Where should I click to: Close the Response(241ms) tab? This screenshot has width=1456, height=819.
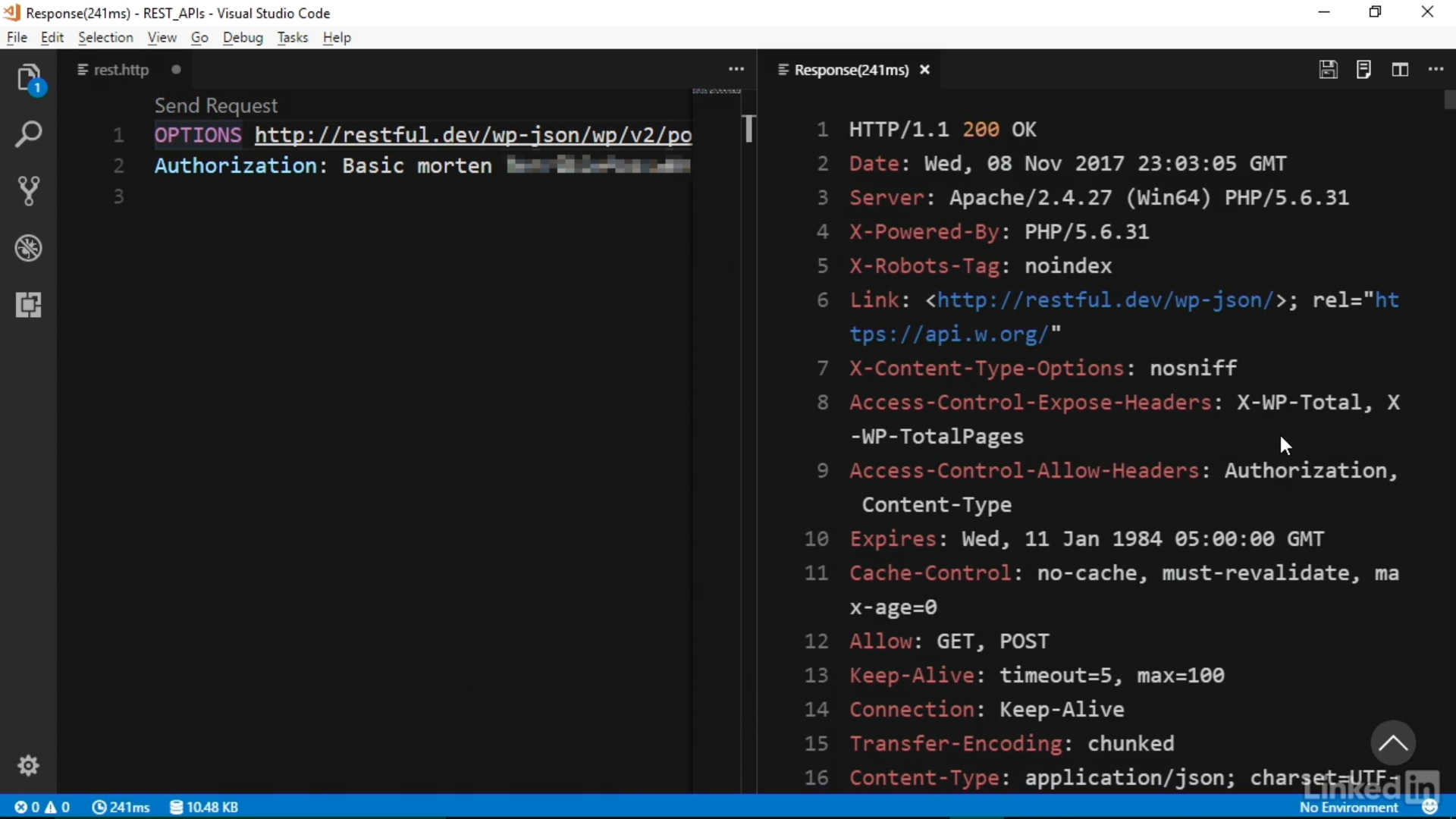pyautogui.click(x=924, y=70)
